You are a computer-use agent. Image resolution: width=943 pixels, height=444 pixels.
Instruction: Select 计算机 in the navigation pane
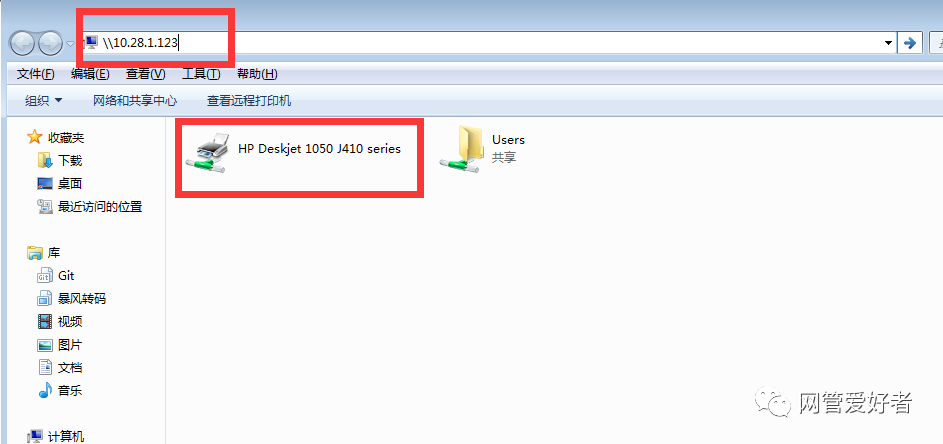(66, 437)
